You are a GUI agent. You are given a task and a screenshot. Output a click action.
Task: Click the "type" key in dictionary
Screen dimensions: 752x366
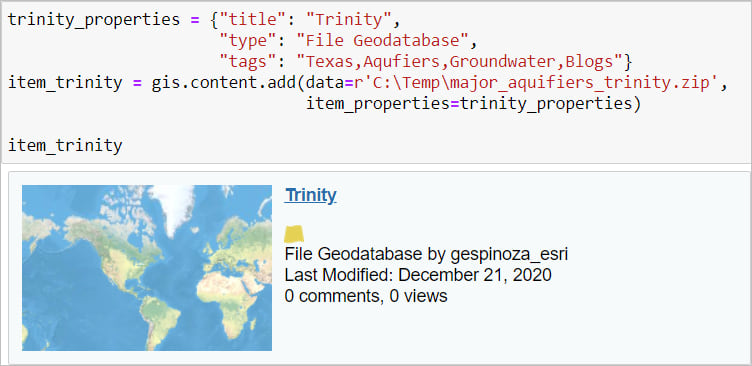pyautogui.click(x=248, y=41)
